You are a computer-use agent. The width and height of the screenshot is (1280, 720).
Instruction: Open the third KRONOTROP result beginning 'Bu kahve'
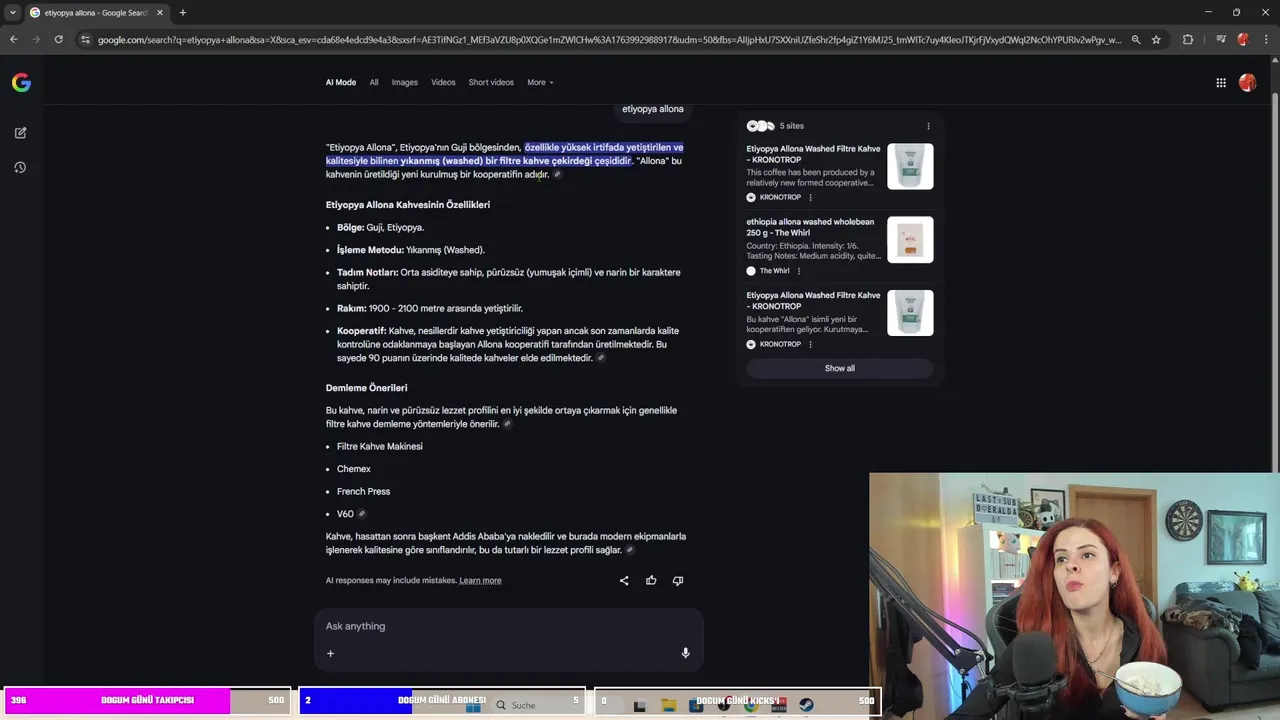pyautogui.click(x=813, y=300)
